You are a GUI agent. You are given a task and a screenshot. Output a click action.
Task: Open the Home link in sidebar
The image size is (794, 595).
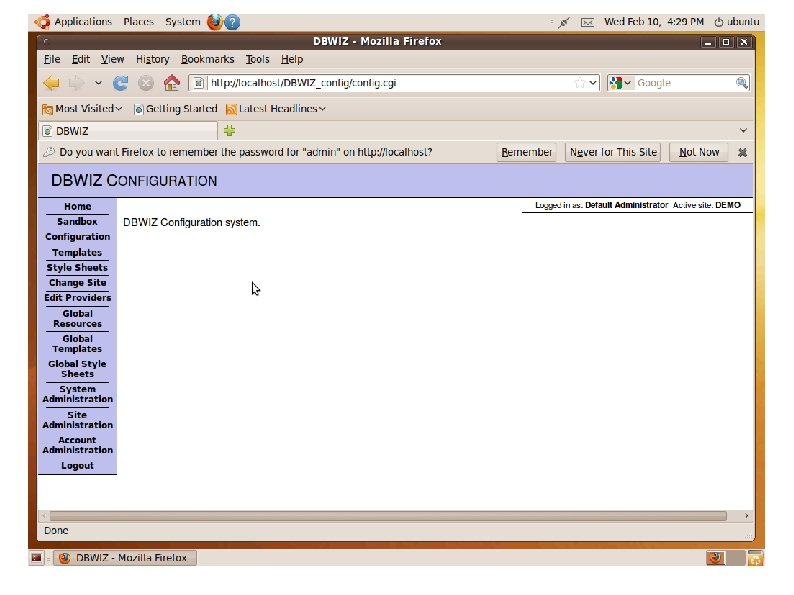[77, 207]
